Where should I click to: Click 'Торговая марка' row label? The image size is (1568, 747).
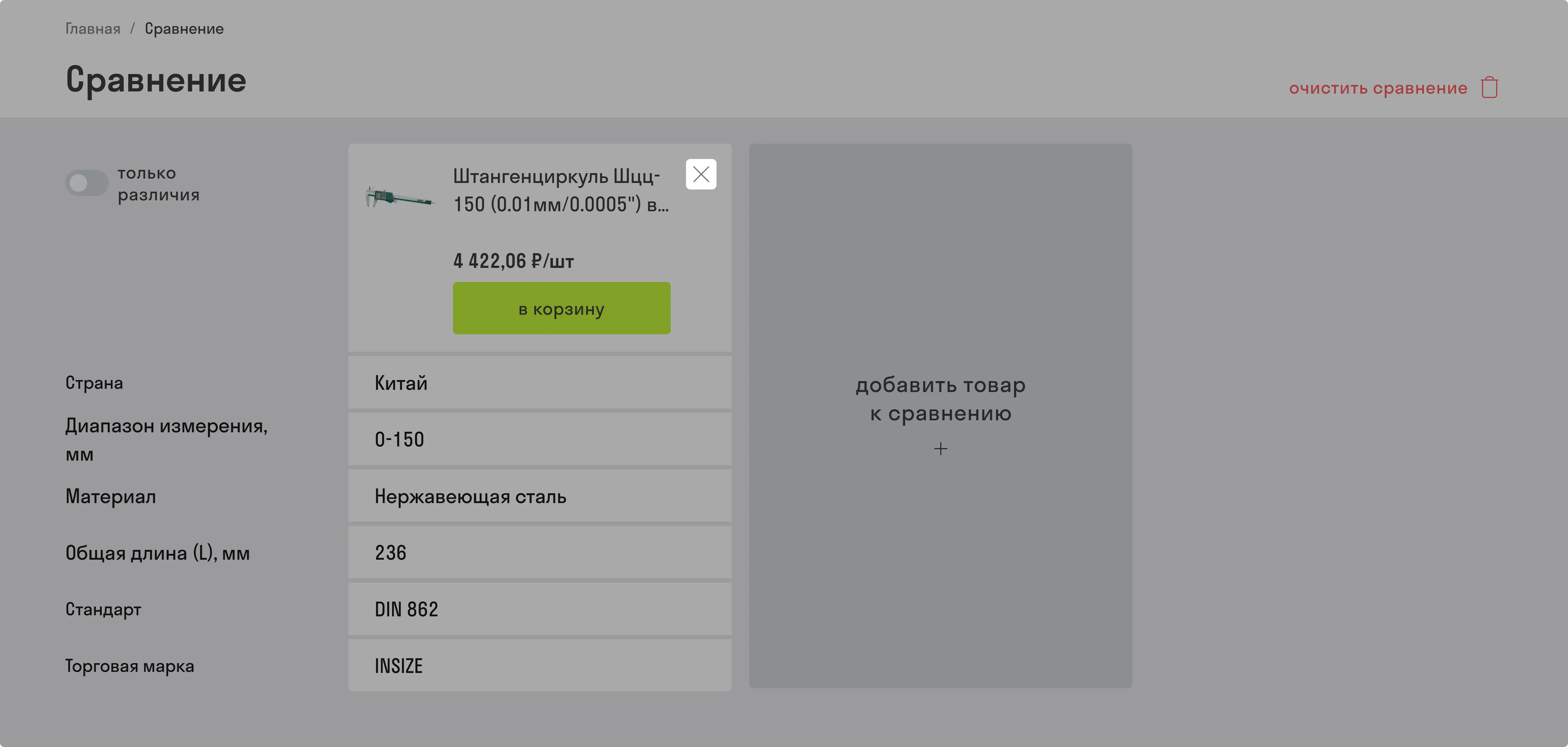130,666
